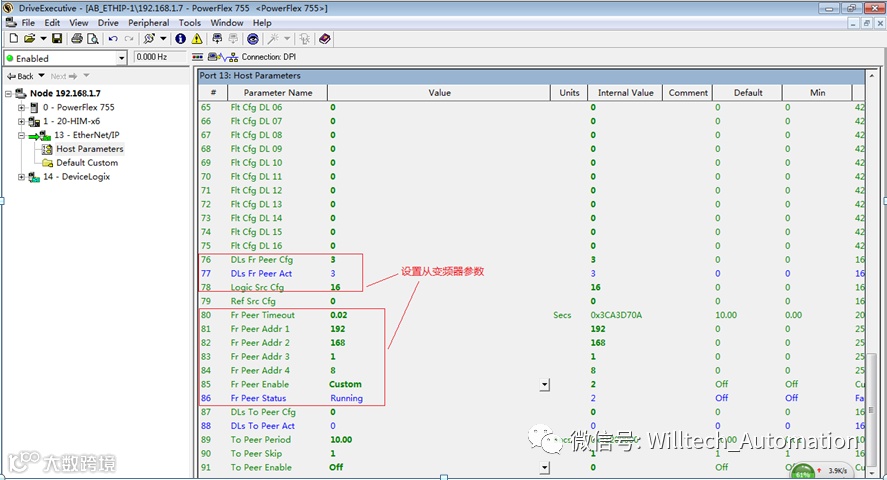This screenshot has width=887, height=480.
Task: Open the Peripheral menu
Action: 148,23
